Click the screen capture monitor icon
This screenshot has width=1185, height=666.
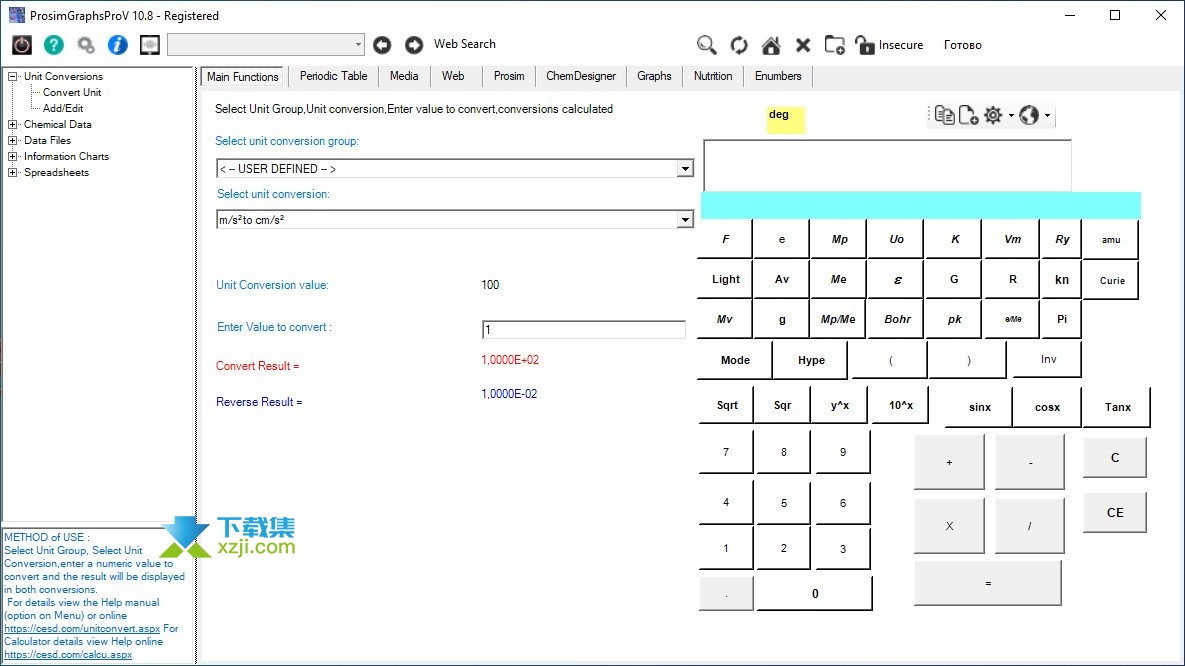click(150, 45)
